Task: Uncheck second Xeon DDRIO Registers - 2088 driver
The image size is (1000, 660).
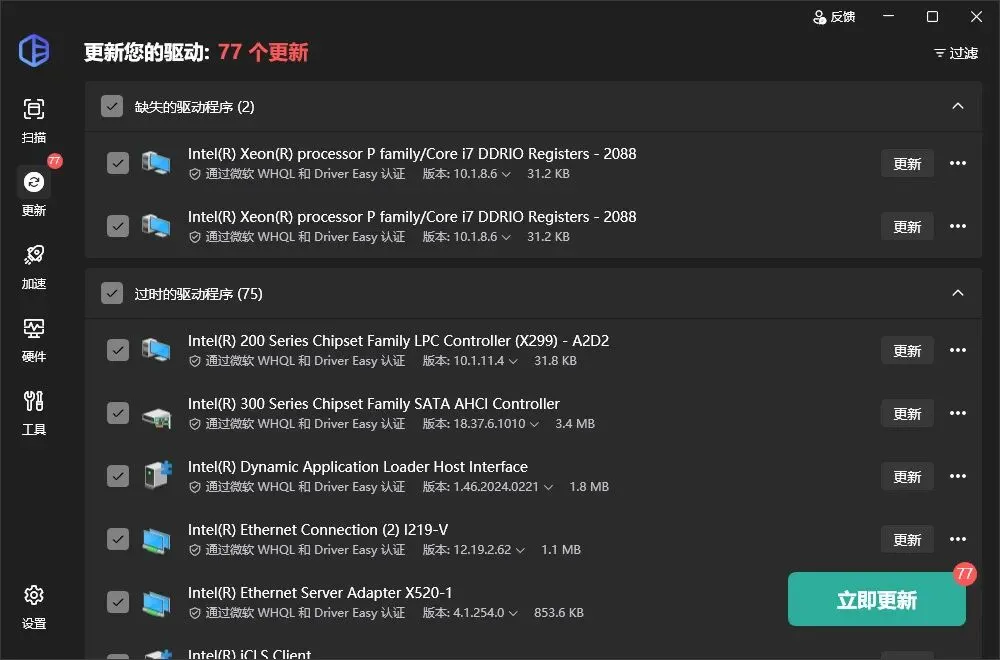Action: point(118,226)
